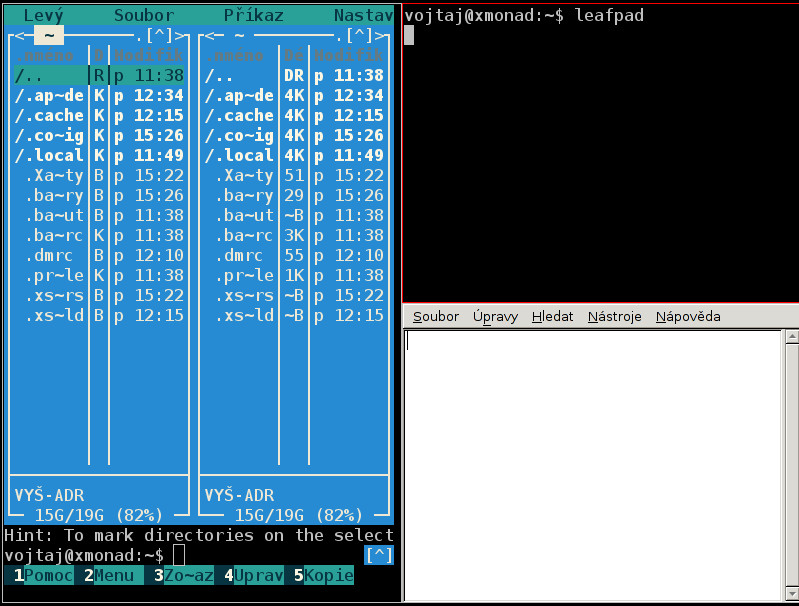This screenshot has height=606, width=799.
Task: Select /.co~ig directory in the right panel
Action: [x=294, y=136]
